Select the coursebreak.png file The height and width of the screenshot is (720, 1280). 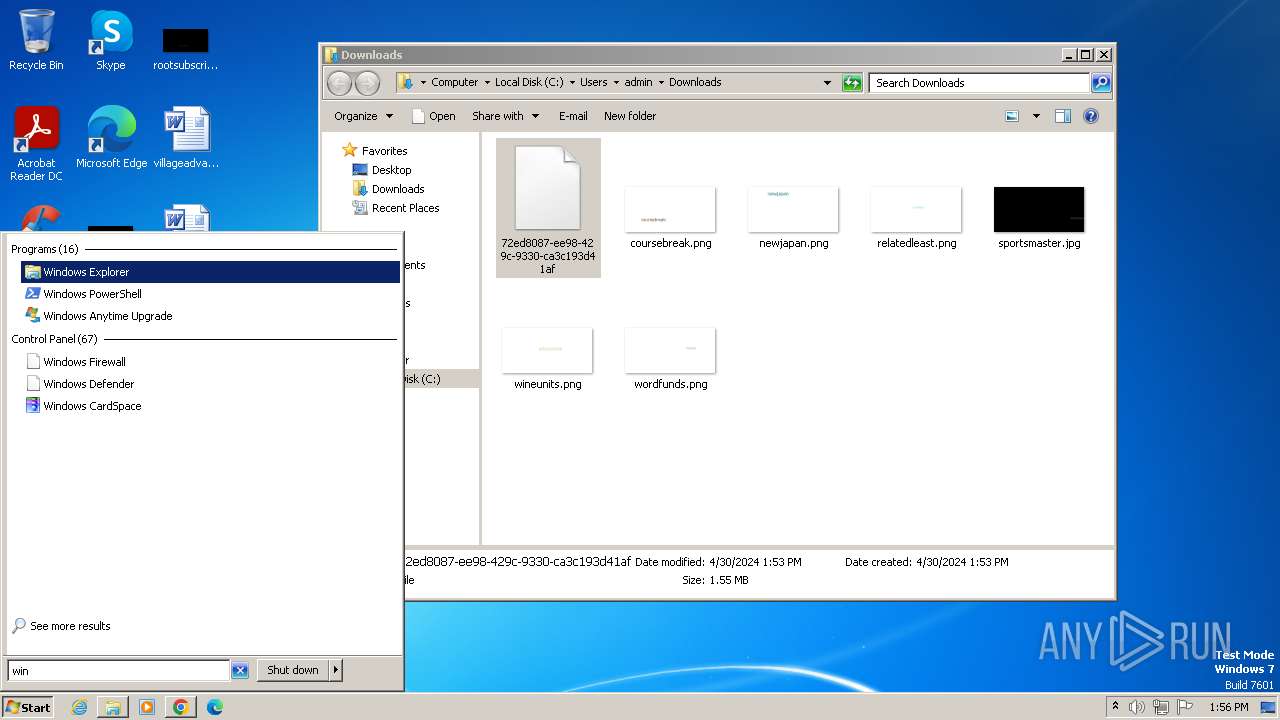point(671,217)
